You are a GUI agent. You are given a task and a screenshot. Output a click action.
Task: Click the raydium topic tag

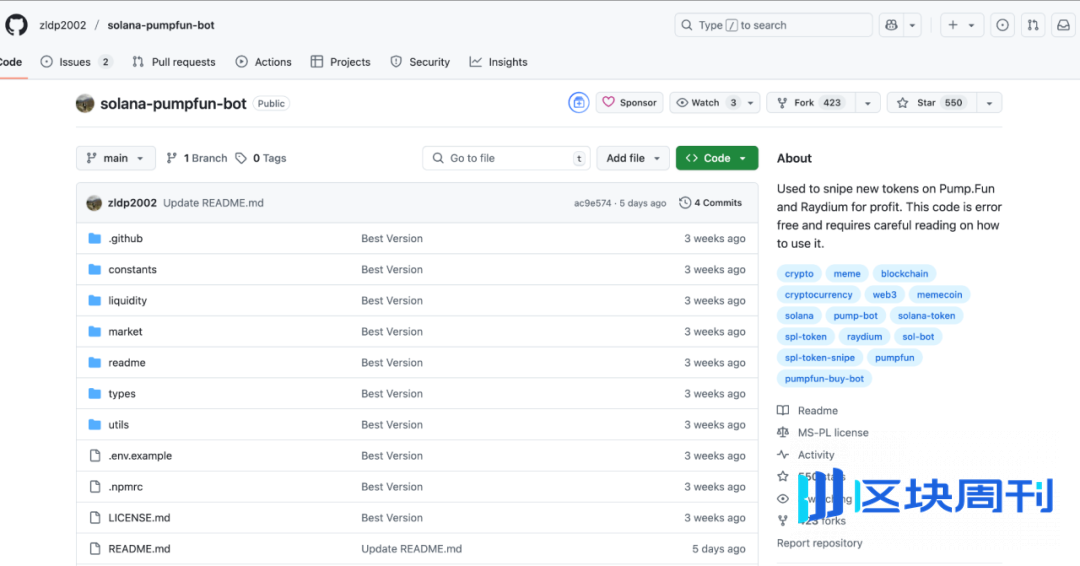(x=864, y=336)
